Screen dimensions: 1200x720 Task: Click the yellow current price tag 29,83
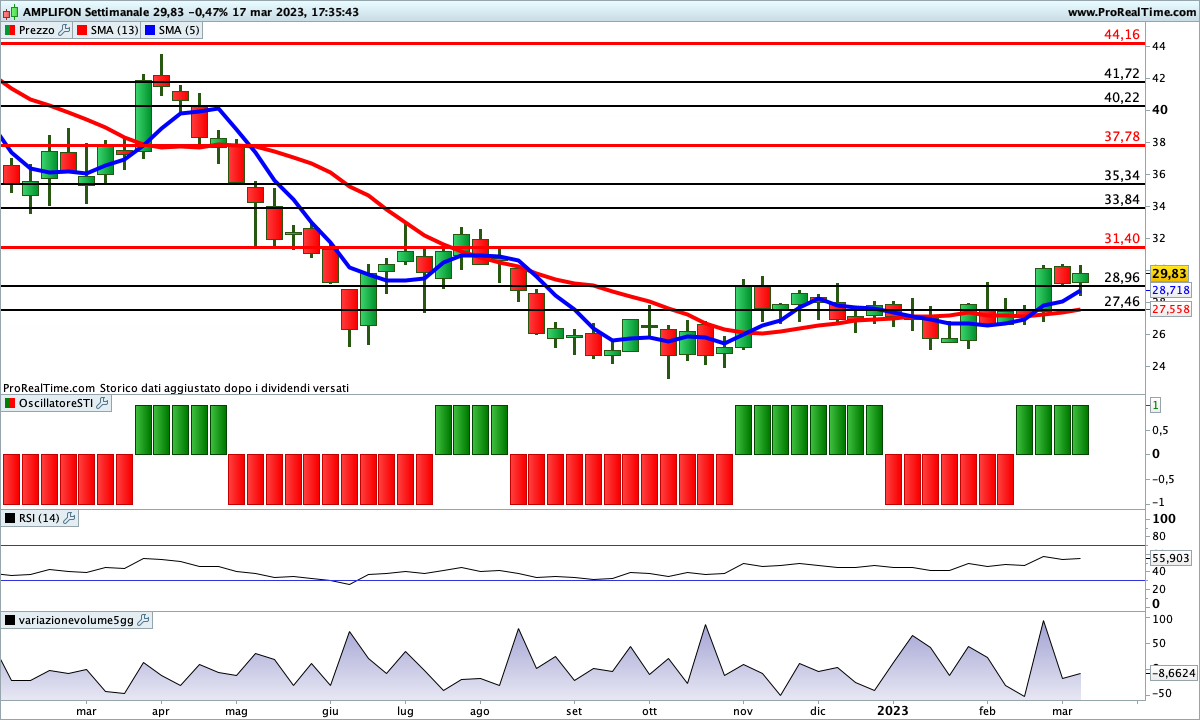(x=1169, y=273)
